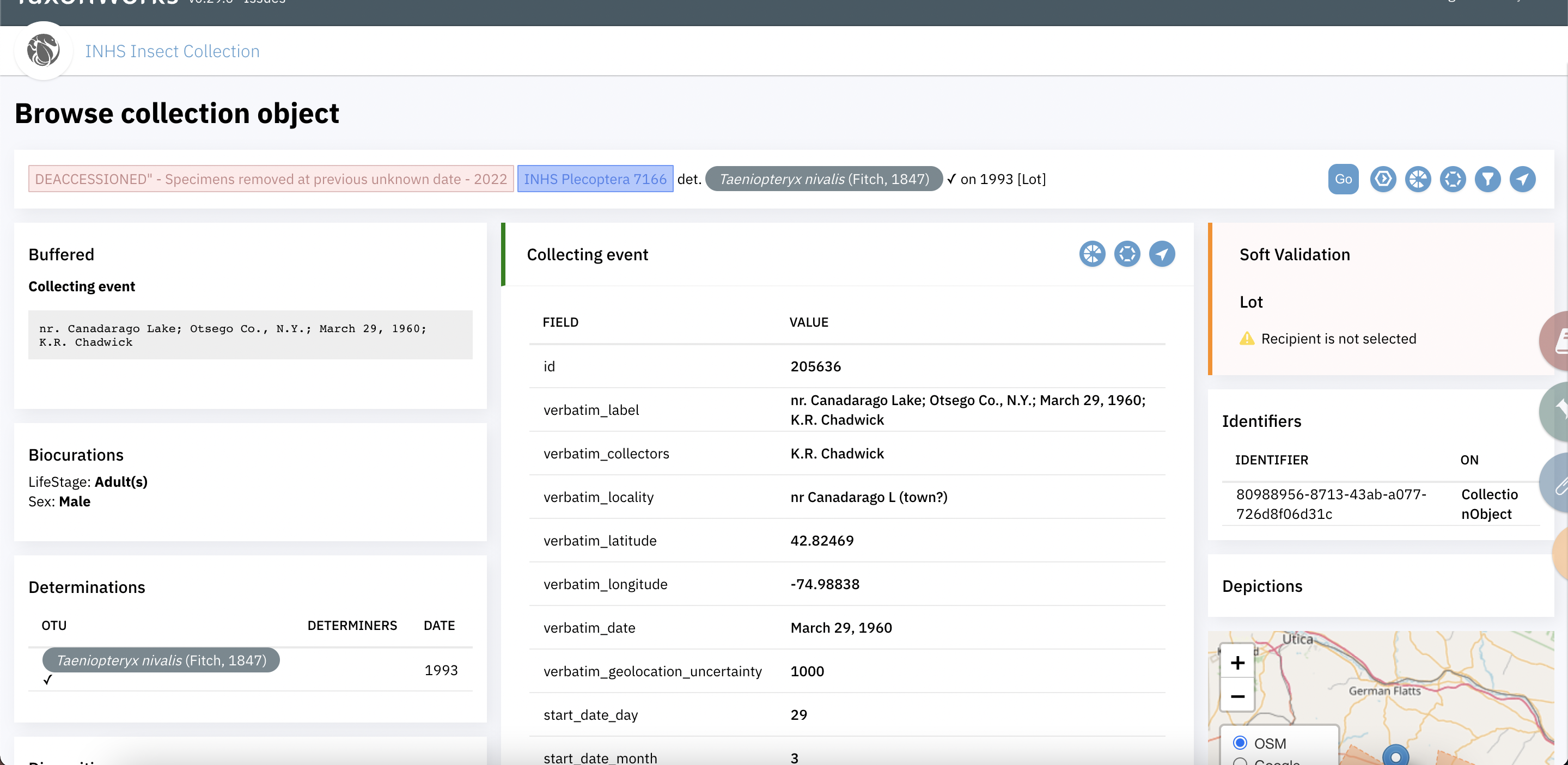Click the TaxonWorks round logo icon
The width and height of the screenshot is (1568, 765).
[x=43, y=51]
